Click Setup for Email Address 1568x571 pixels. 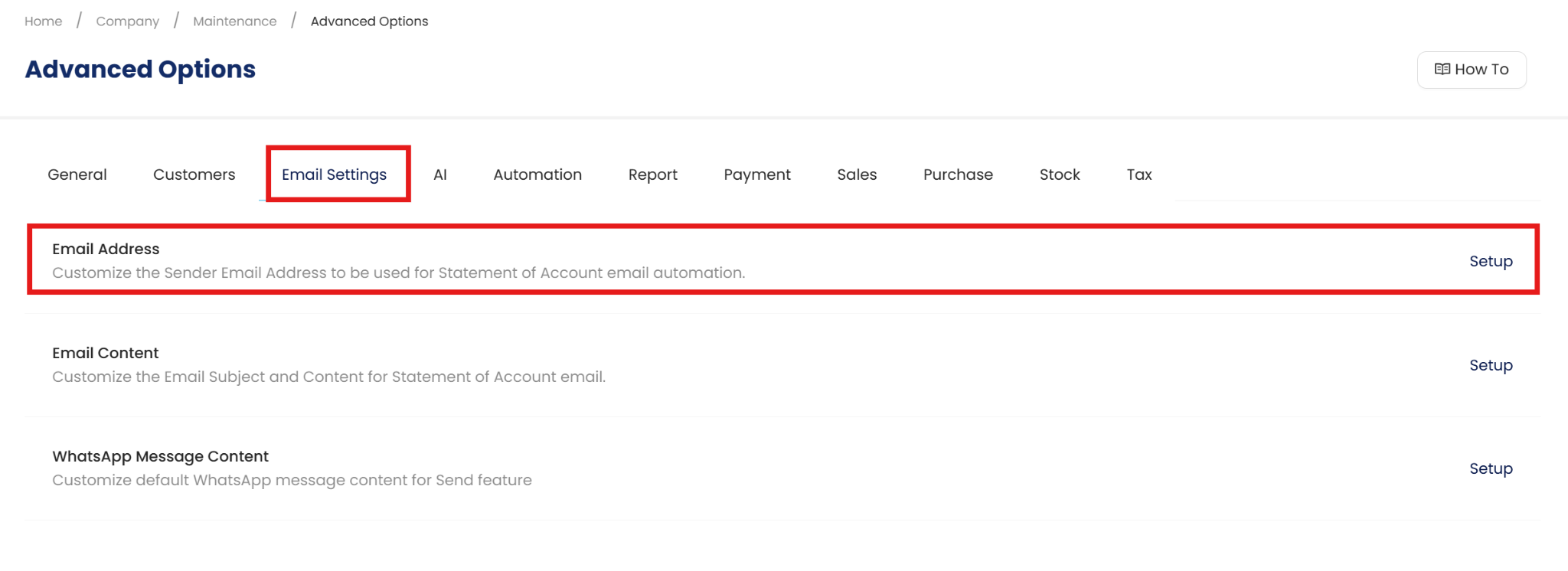point(1491,261)
